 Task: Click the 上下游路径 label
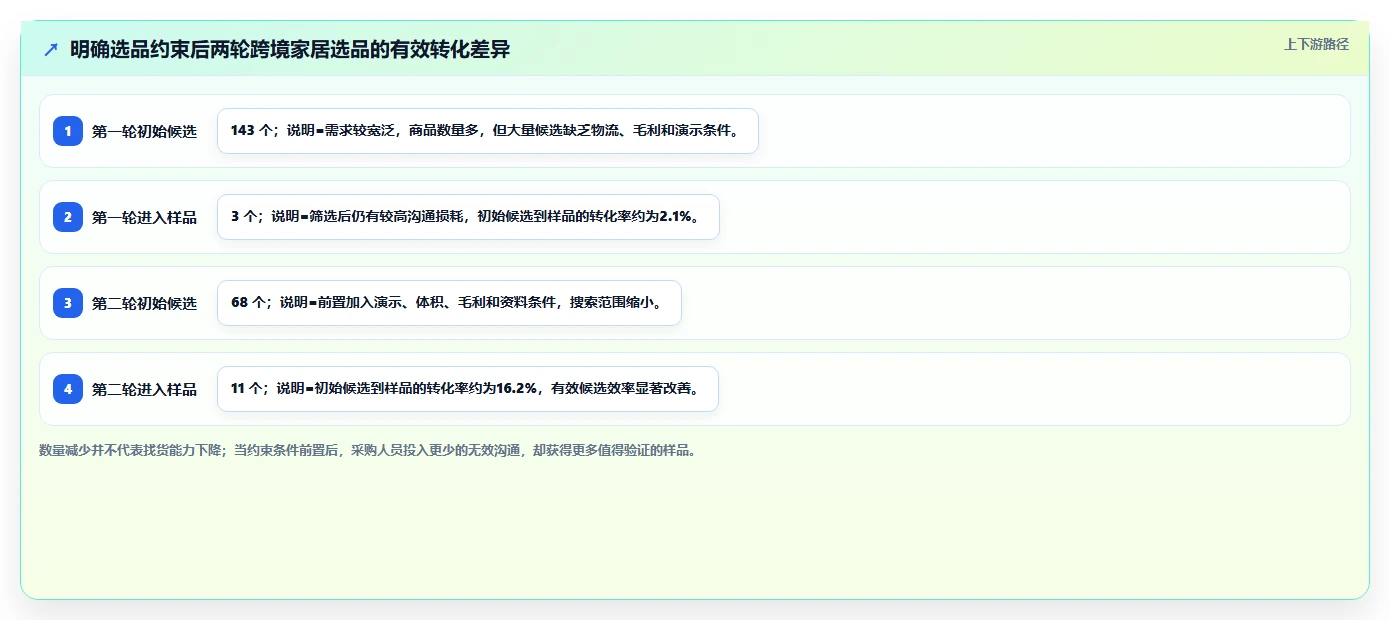[1316, 44]
